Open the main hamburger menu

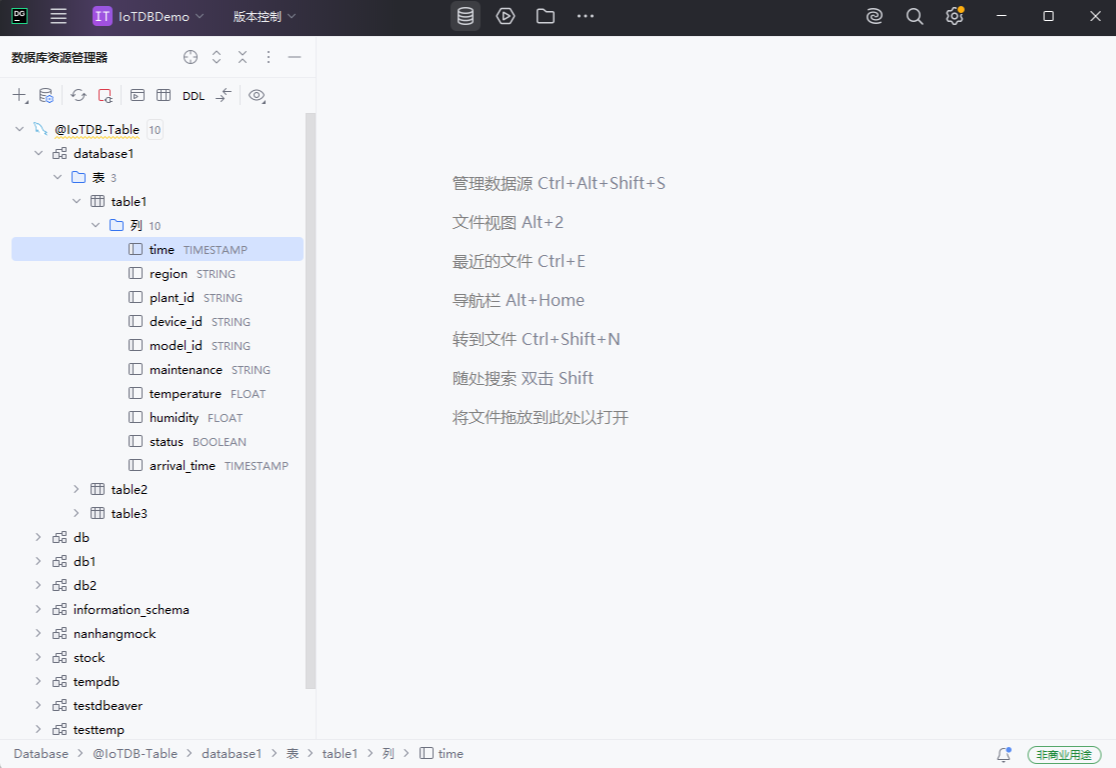(57, 16)
